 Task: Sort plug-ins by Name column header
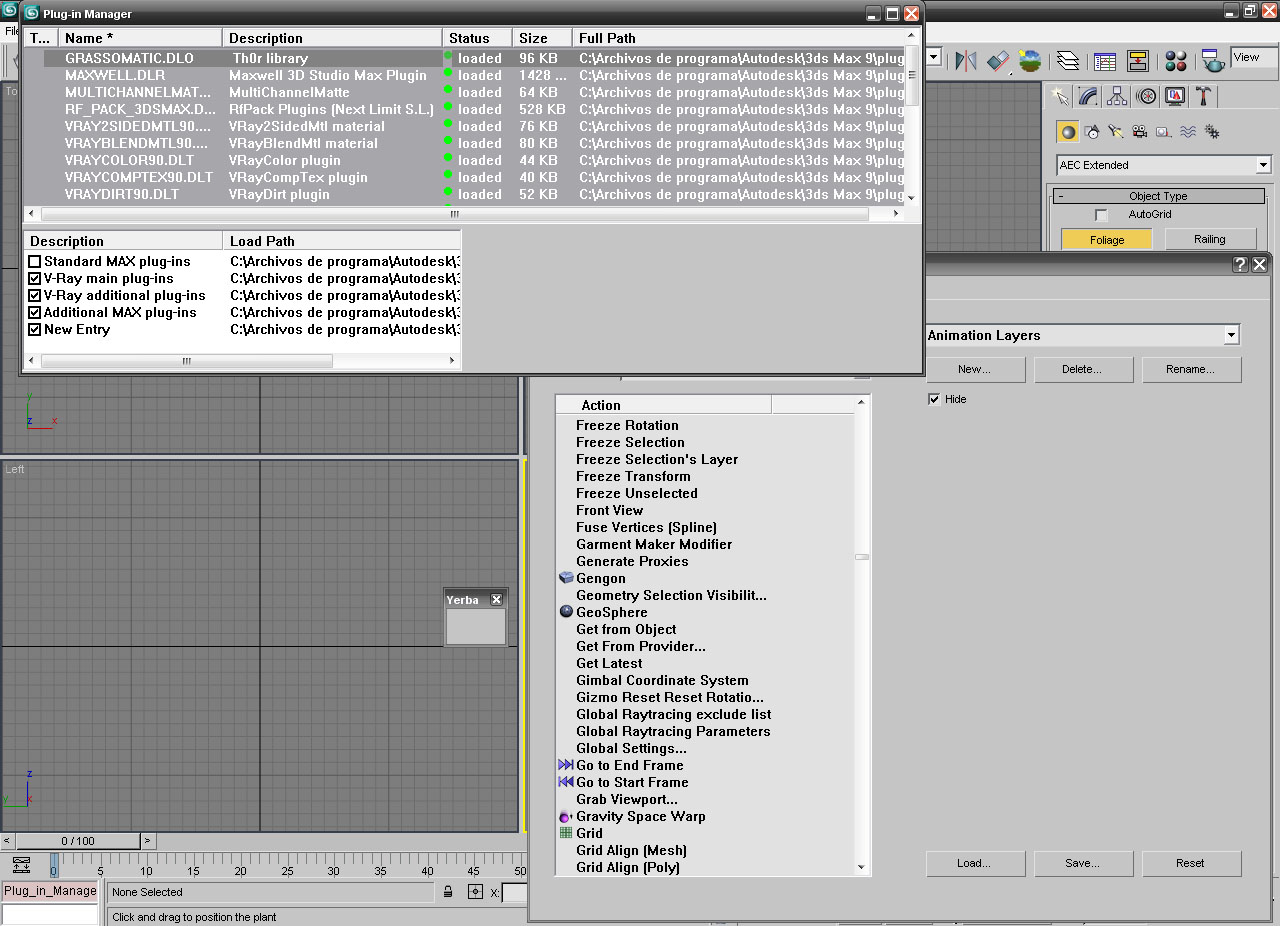point(140,38)
